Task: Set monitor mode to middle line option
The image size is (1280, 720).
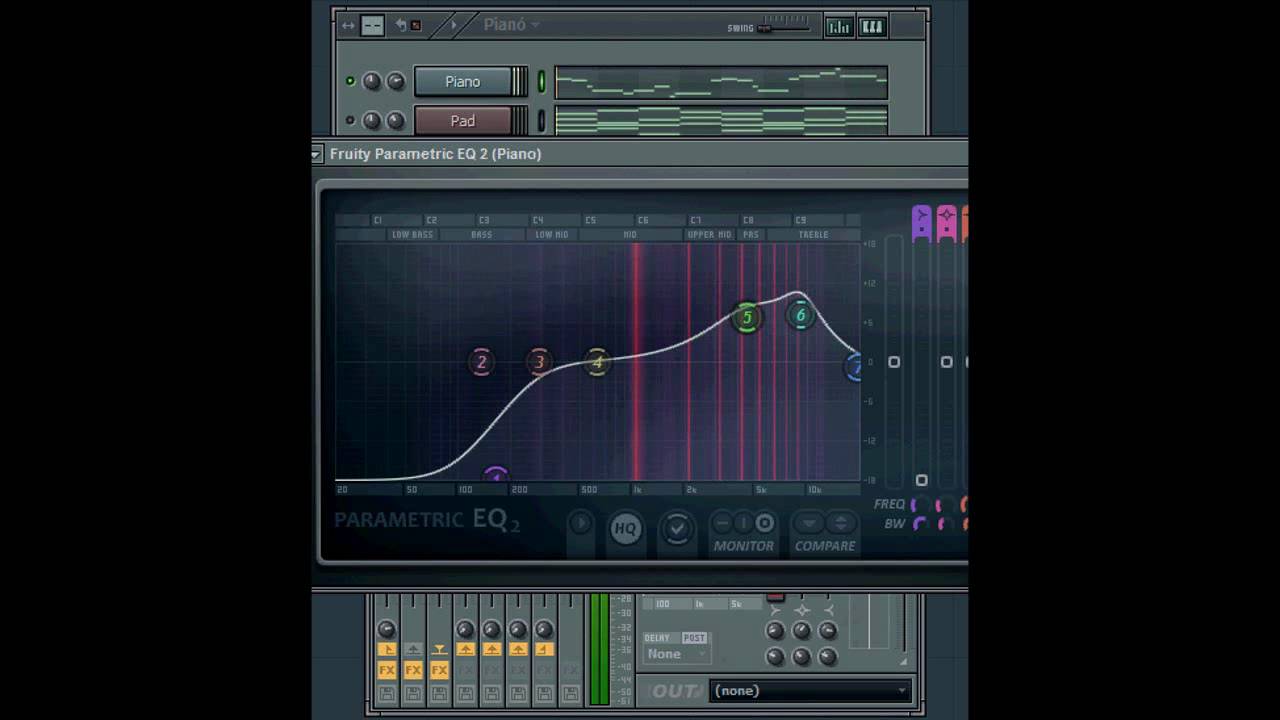Action: coord(742,523)
